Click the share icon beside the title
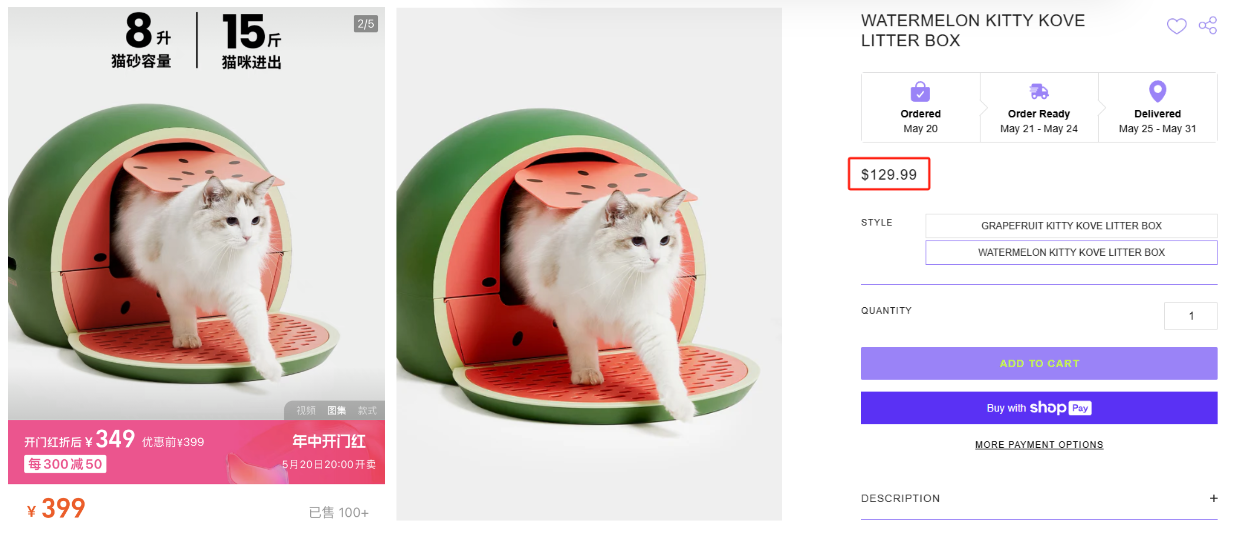This screenshot has width=1234, height=534. coord(1208,26)
